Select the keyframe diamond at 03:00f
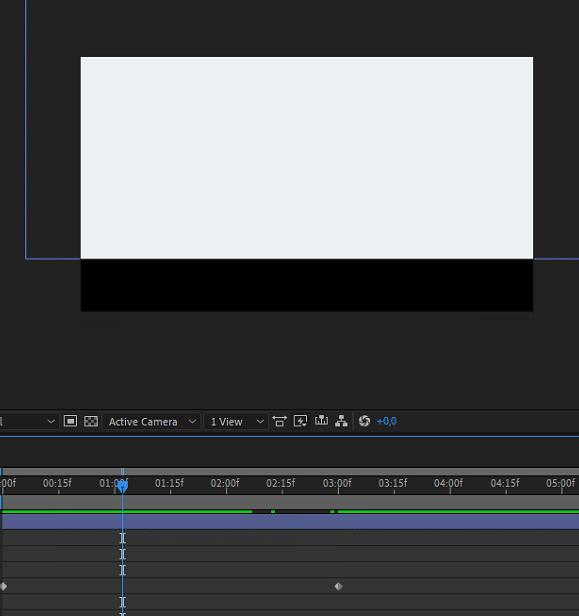579x616 pixels. (338, 587)
